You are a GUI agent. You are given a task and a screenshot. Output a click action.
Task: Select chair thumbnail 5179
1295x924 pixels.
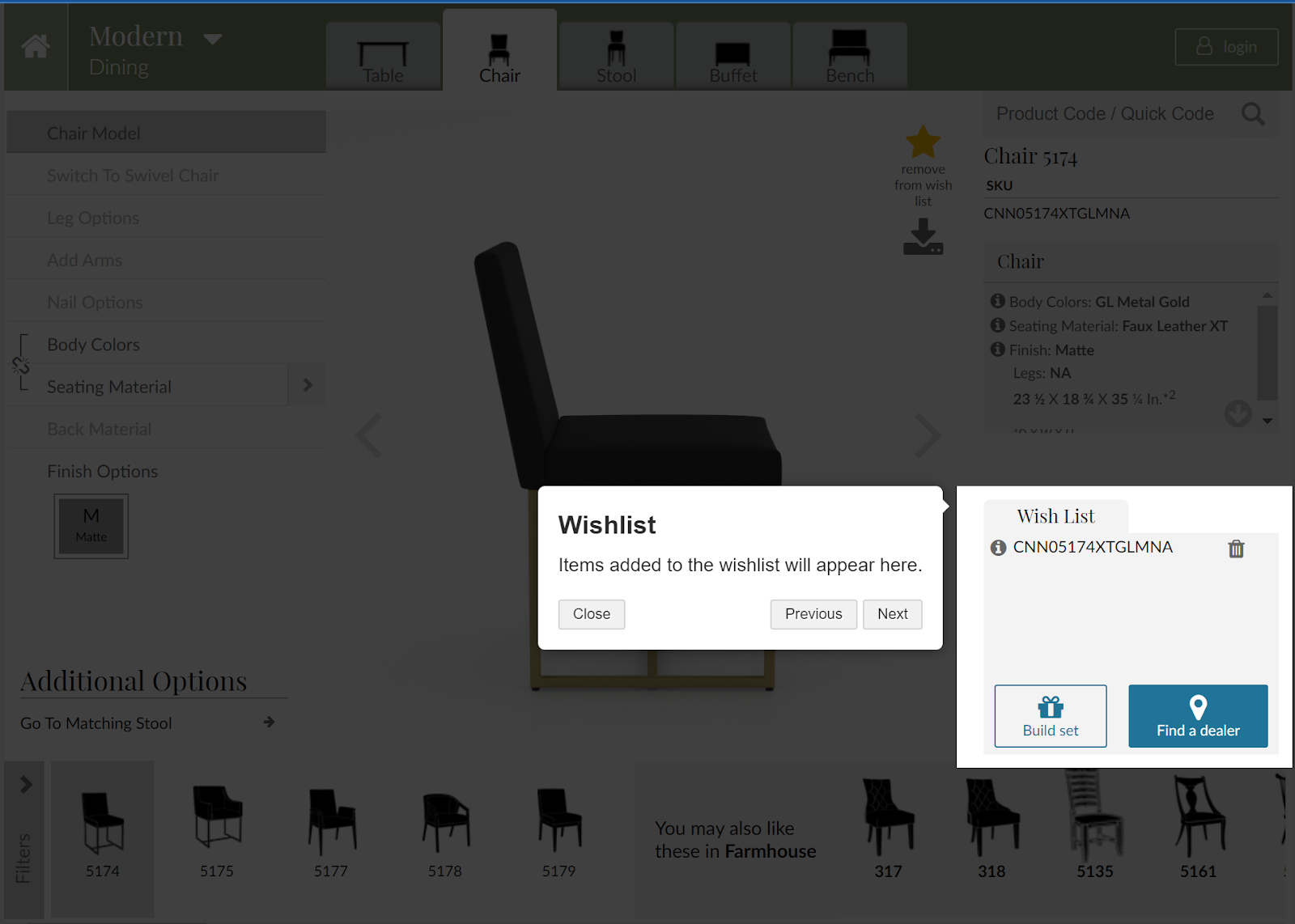[559, 833]
